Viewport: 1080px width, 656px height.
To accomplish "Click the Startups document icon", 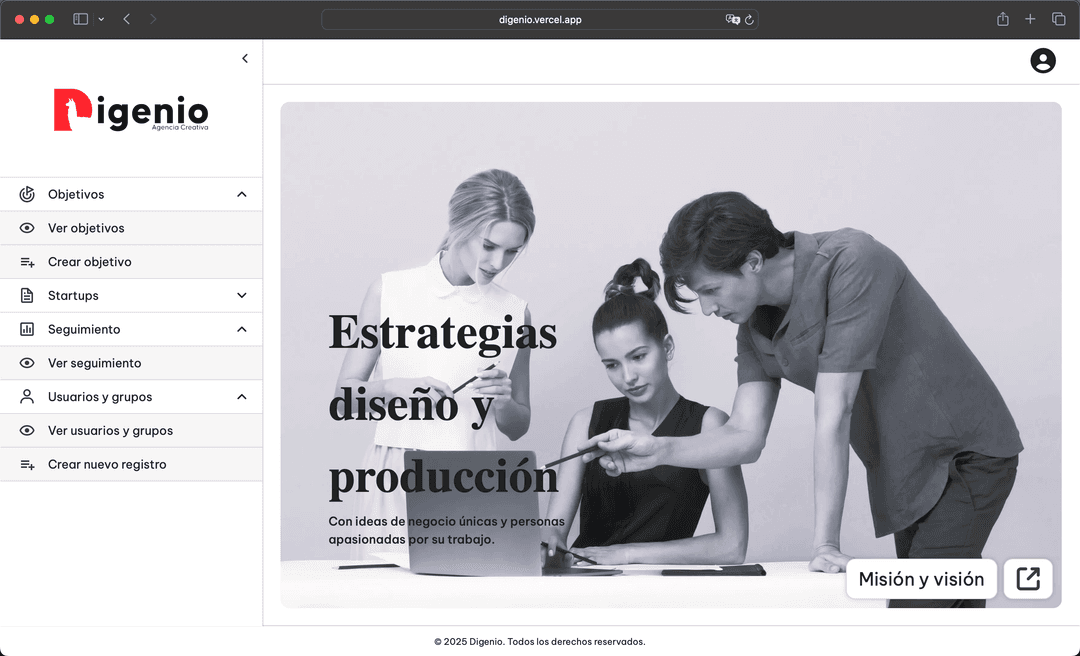I will click(27, 296).
